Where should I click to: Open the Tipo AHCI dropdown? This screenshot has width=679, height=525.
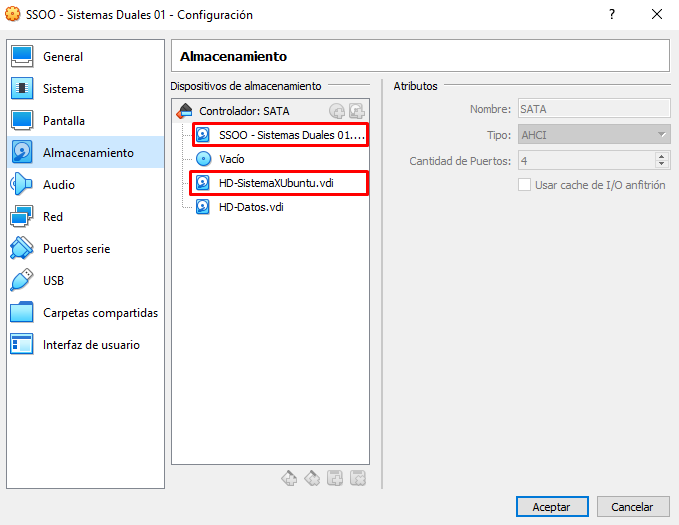click(593, 135)
